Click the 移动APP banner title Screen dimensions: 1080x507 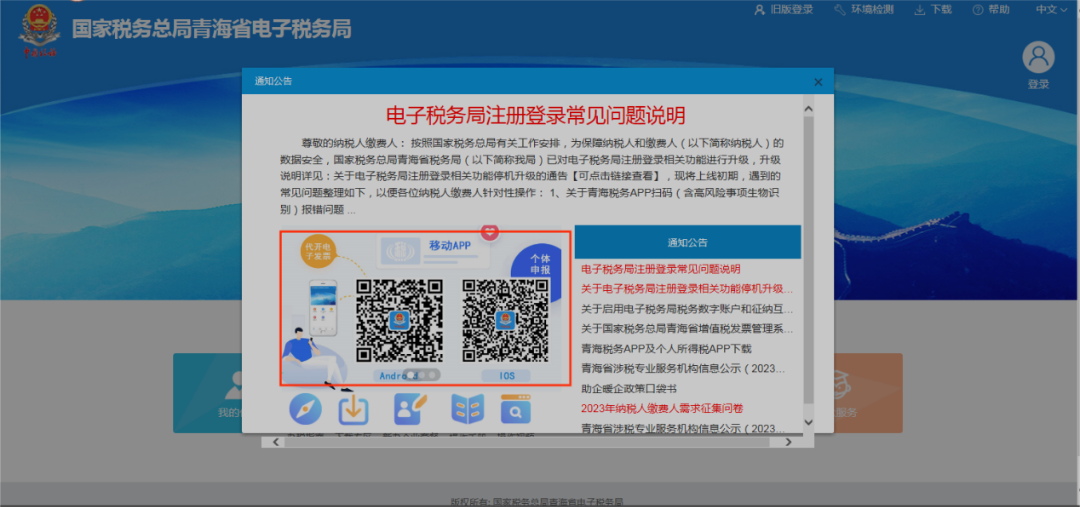coord(450,245)
